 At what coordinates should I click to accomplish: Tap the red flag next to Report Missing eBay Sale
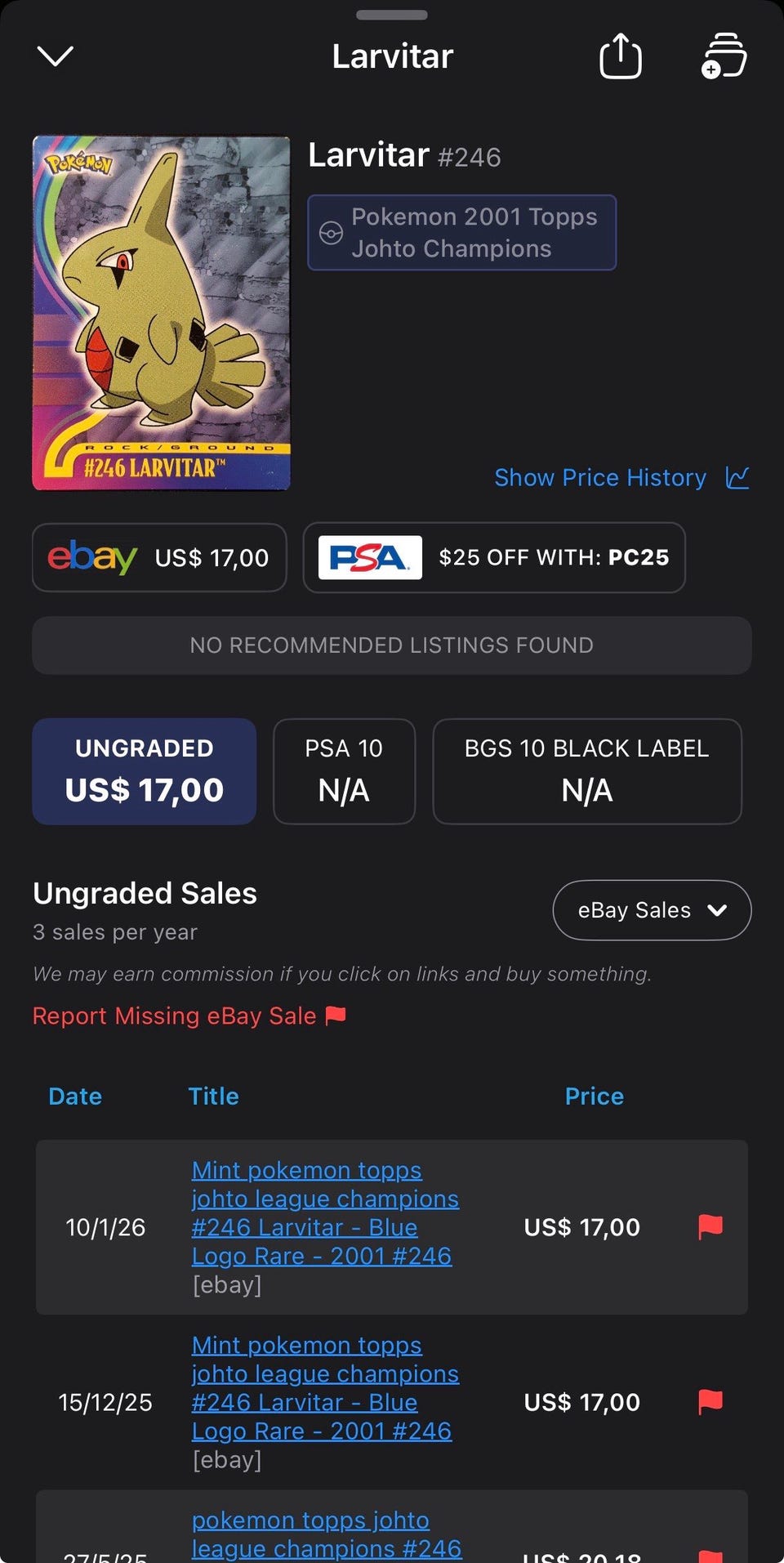point(336,1016)
